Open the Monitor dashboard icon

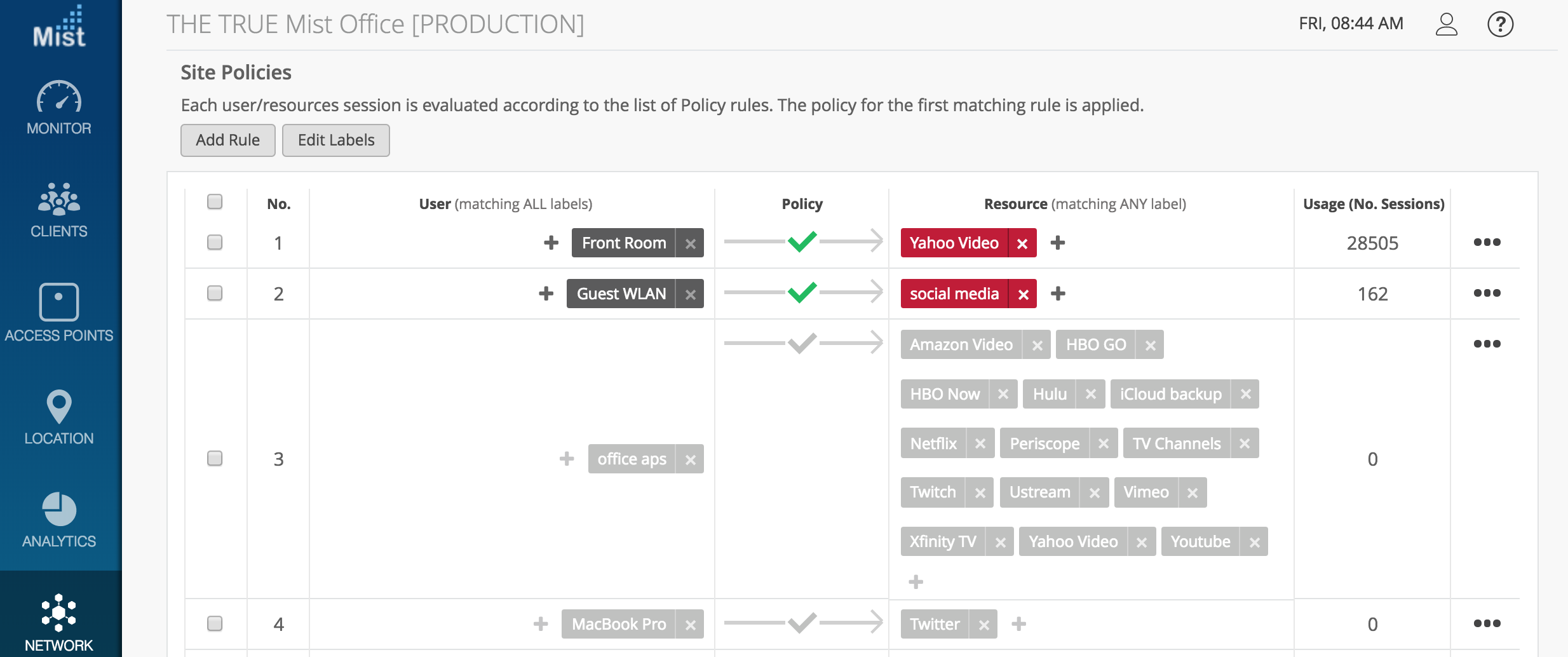pos(59,97)
